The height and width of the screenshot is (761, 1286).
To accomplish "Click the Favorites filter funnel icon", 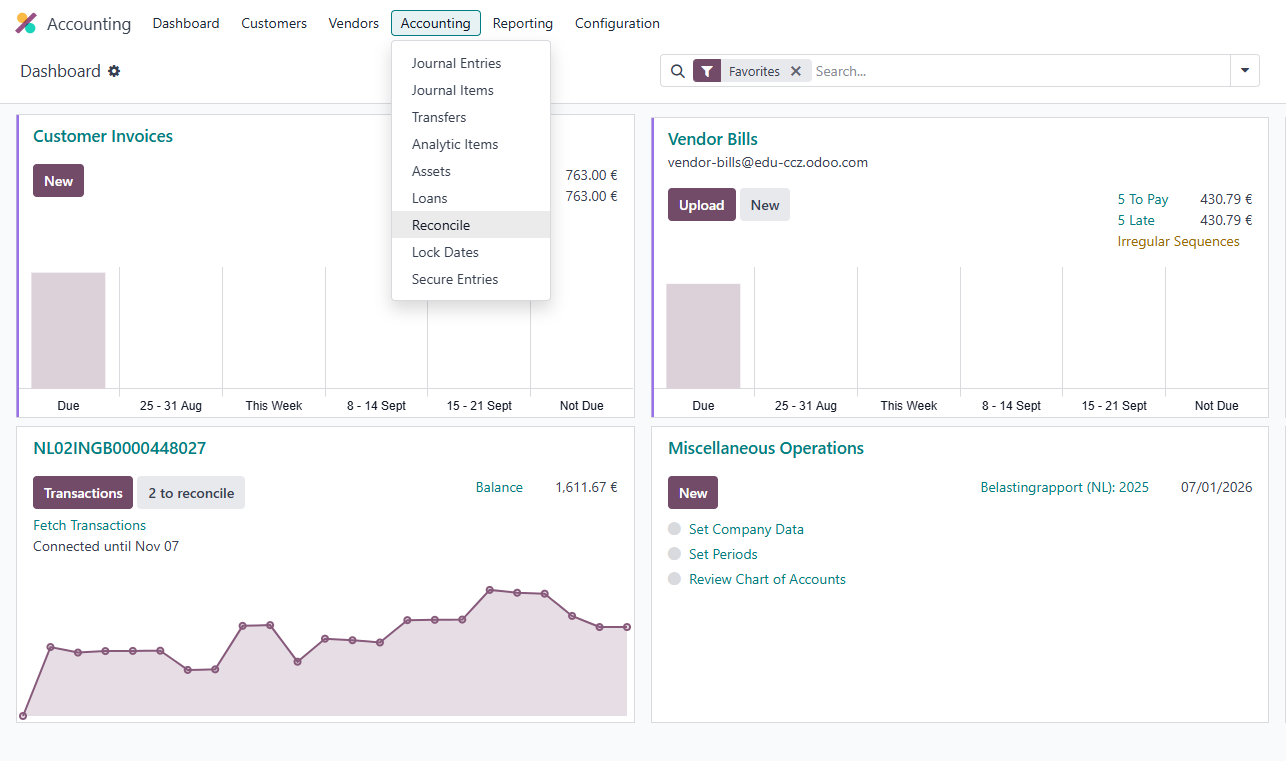I will point(707,71).
